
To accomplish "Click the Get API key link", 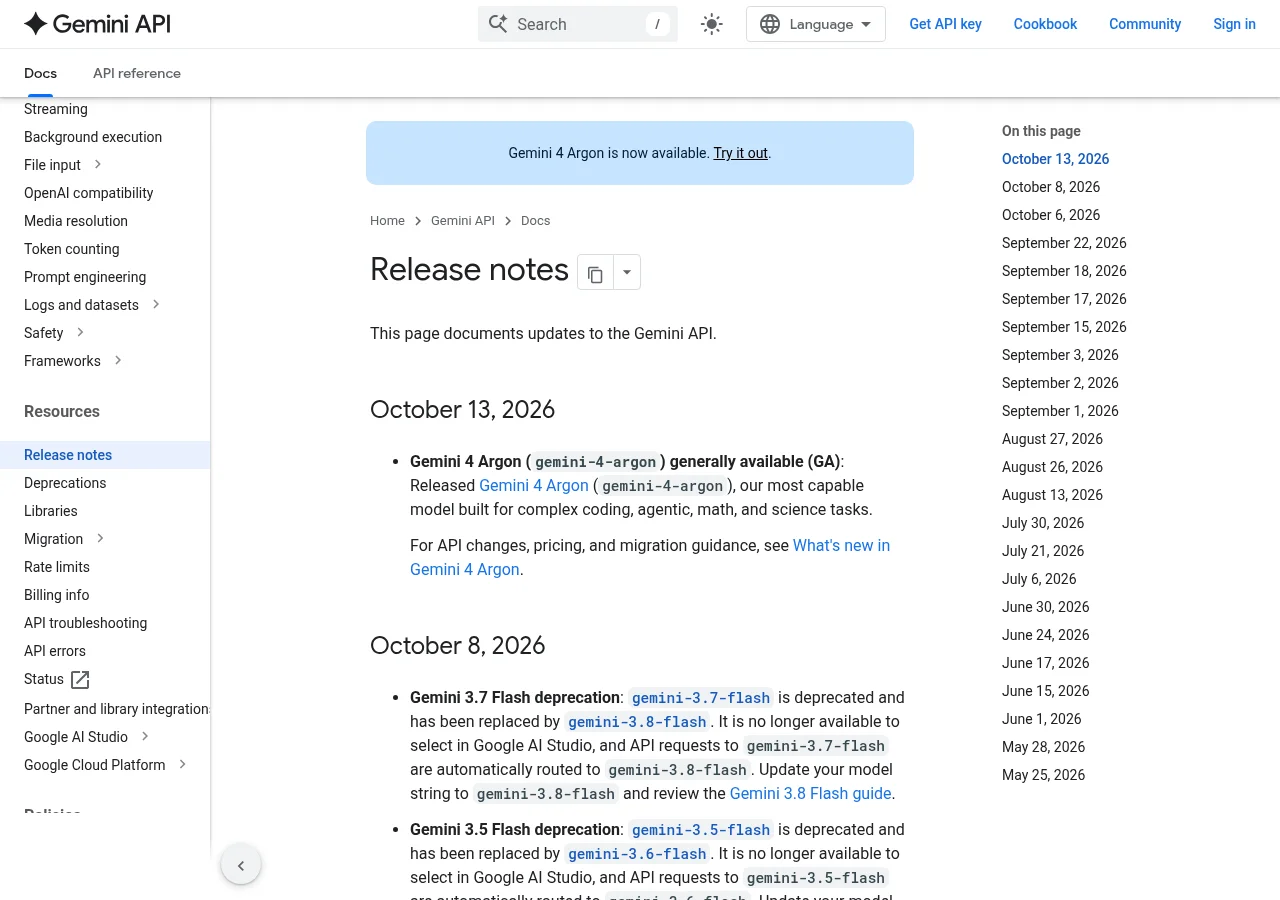I will click(x=945, y=24).
